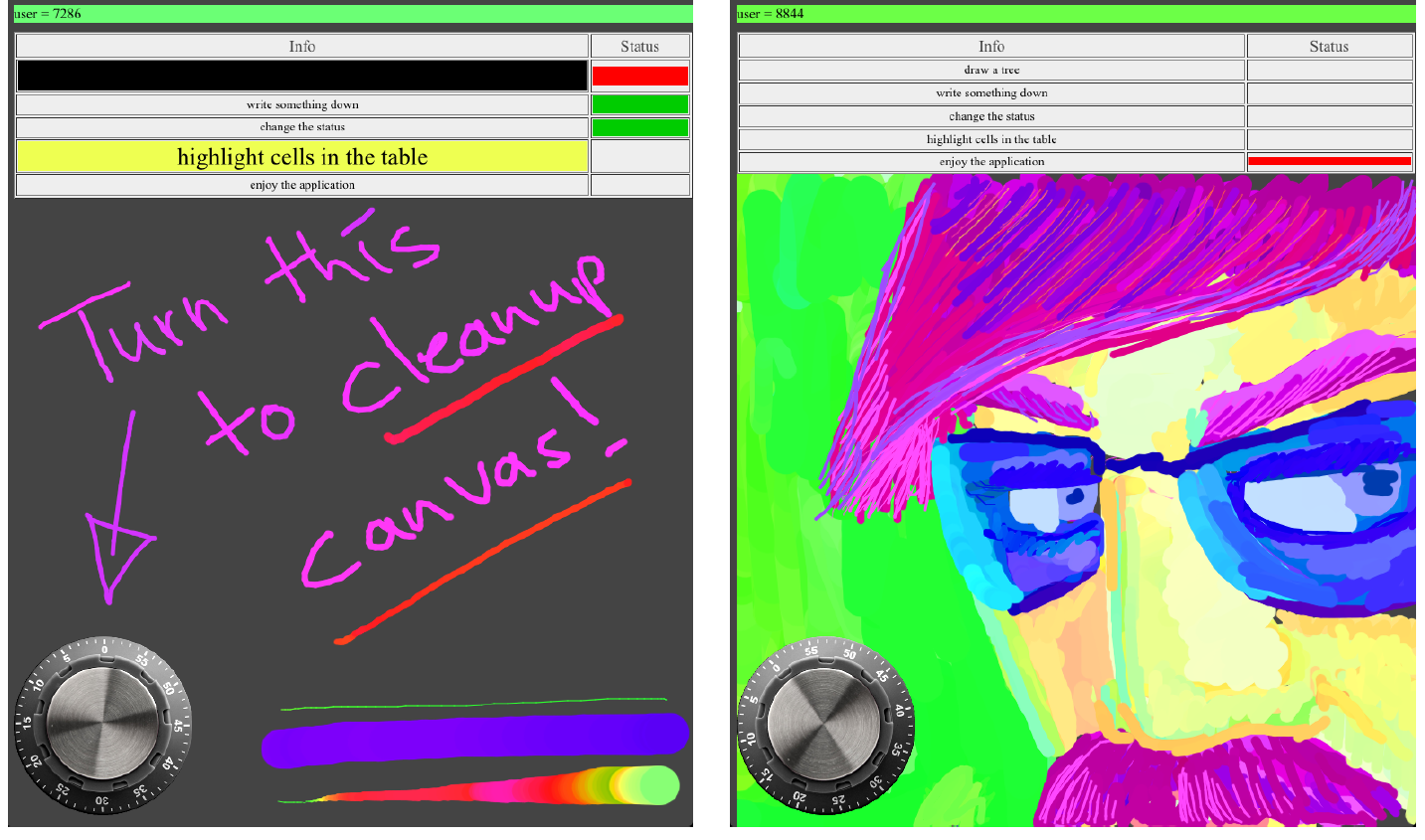Image resolution: width=1425 pixels, height=840 pixels.
Task: Click 'write something down' in the right table
Action: tap(991, 92)
